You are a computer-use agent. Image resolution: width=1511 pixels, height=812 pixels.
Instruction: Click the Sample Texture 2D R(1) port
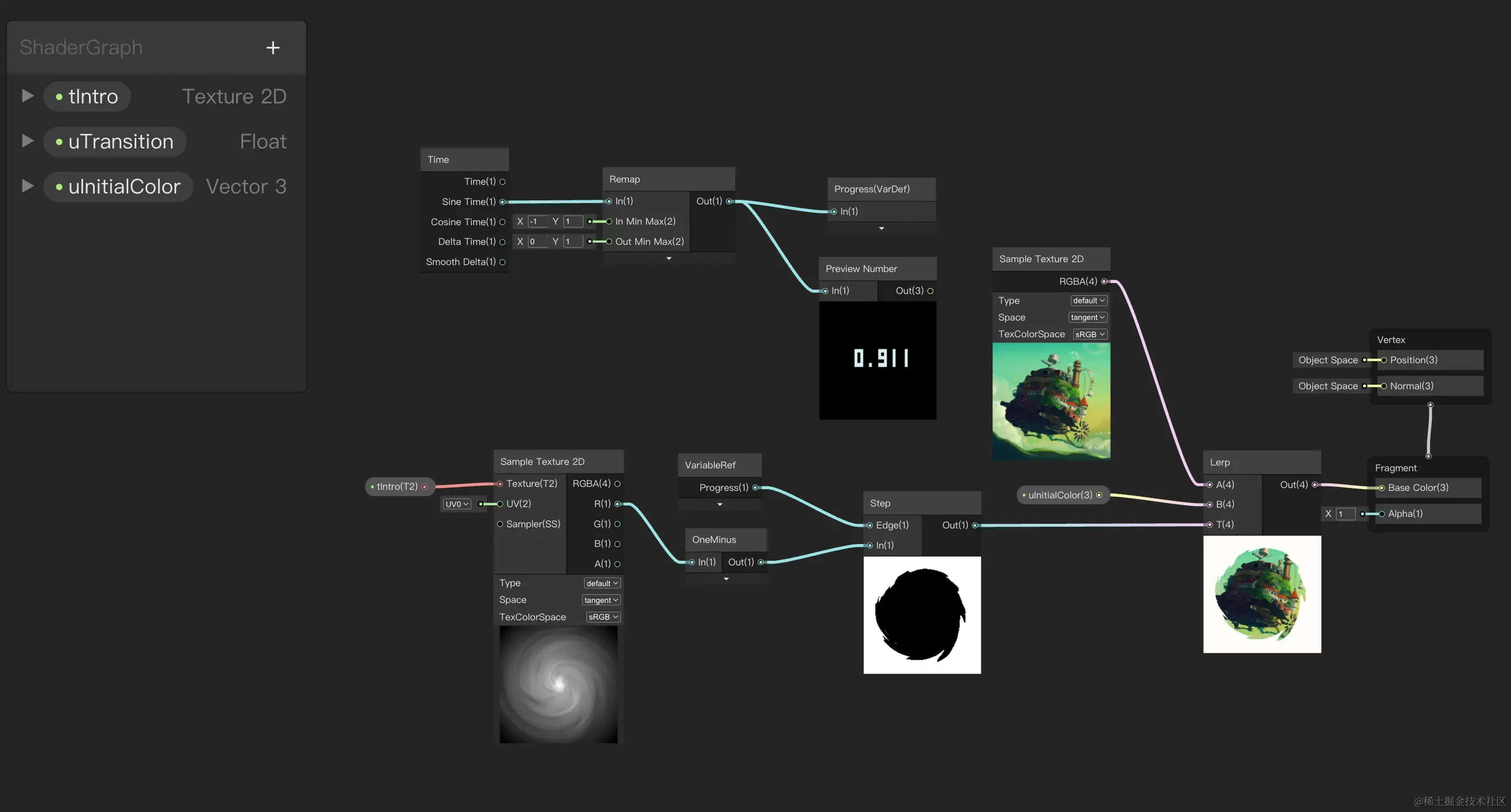pos(617,504)
